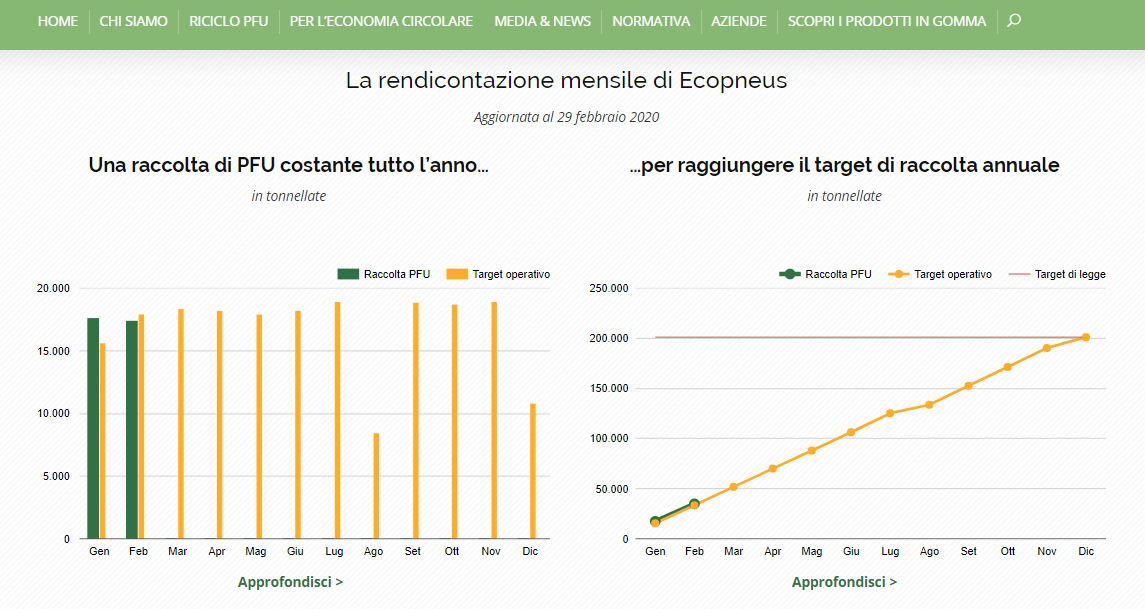
Task: Select the orange Set target bar
Action: click(416, 421)
